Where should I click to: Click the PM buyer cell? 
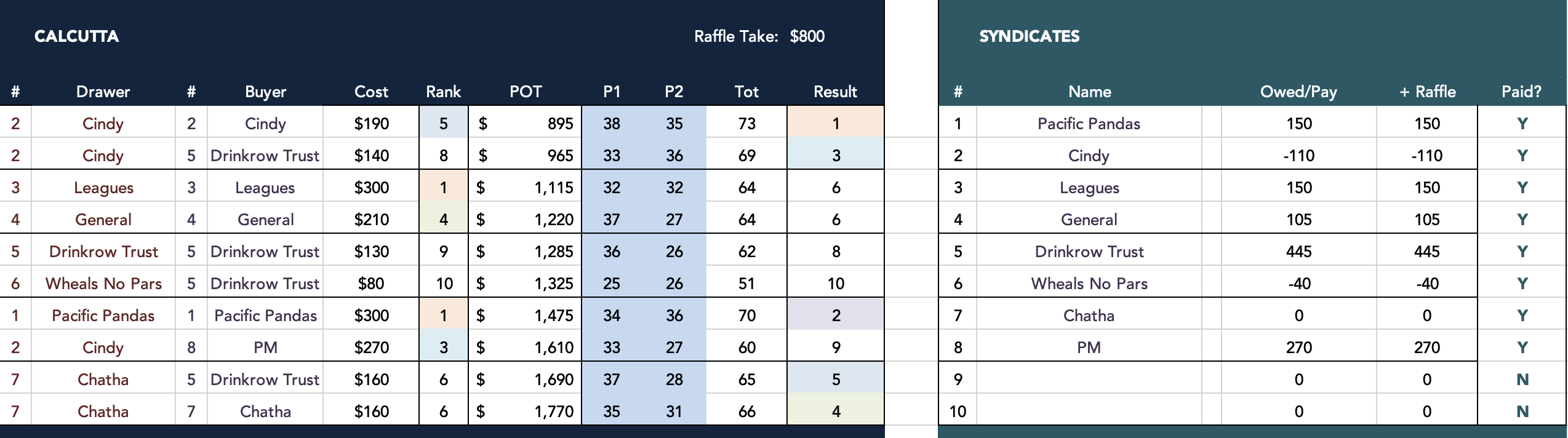point(265,348)
